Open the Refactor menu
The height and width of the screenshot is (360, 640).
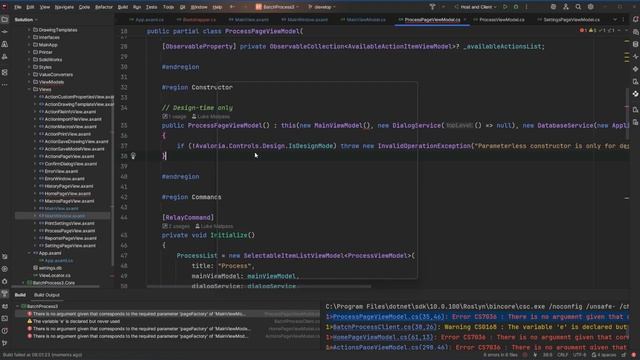click(x=104, y=7)
